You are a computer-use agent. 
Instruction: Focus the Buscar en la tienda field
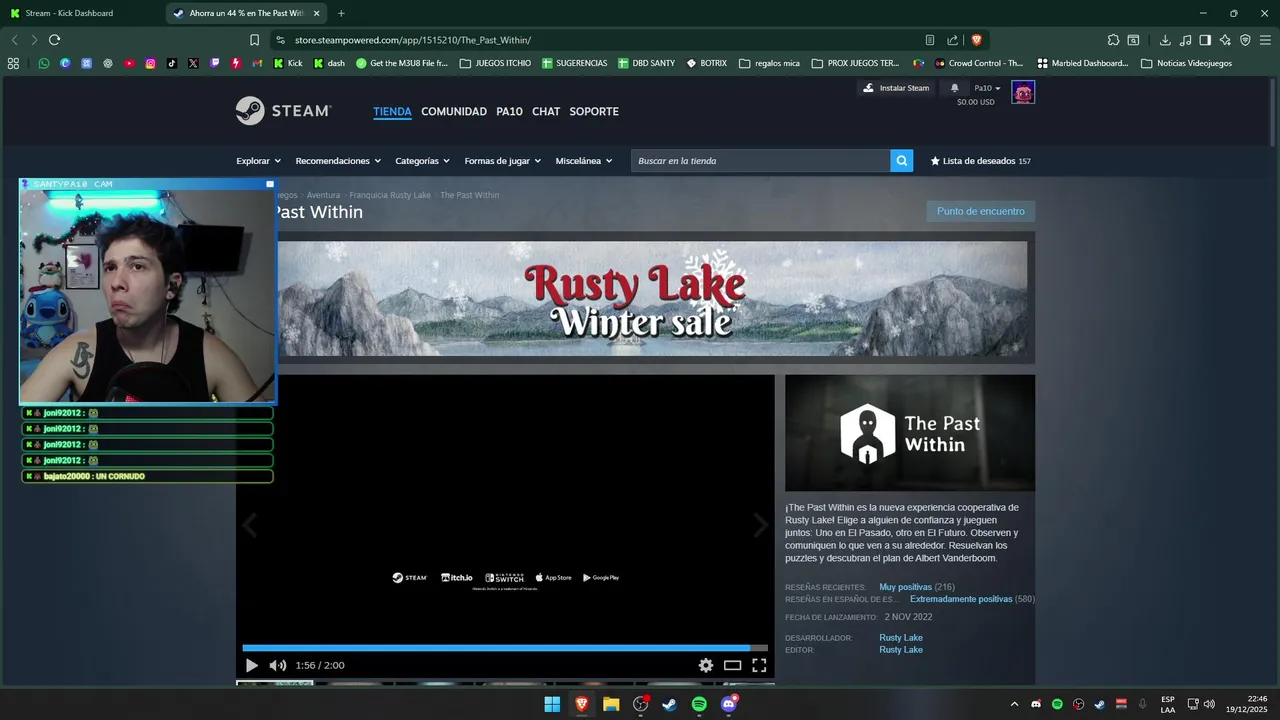click(761, 161)
